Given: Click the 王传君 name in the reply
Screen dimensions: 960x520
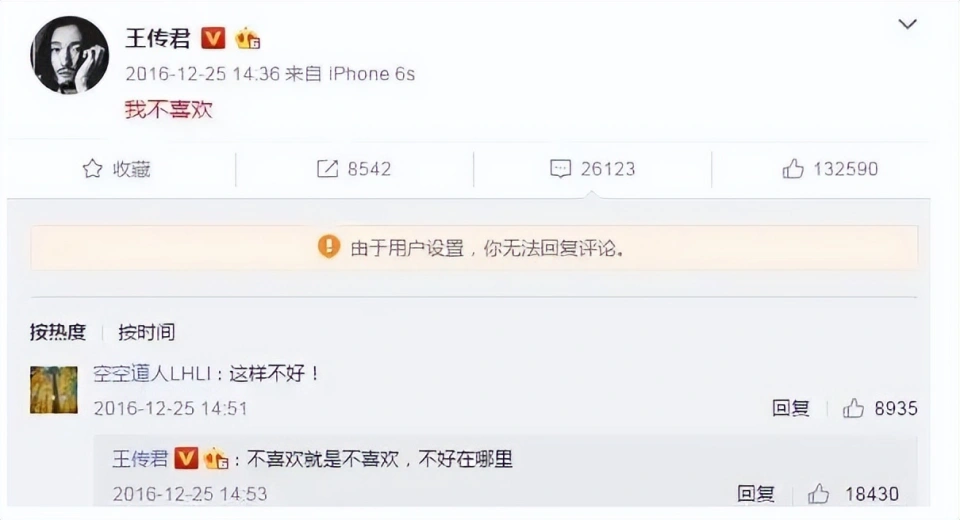Looking at the screenshot, I should 140,458.
